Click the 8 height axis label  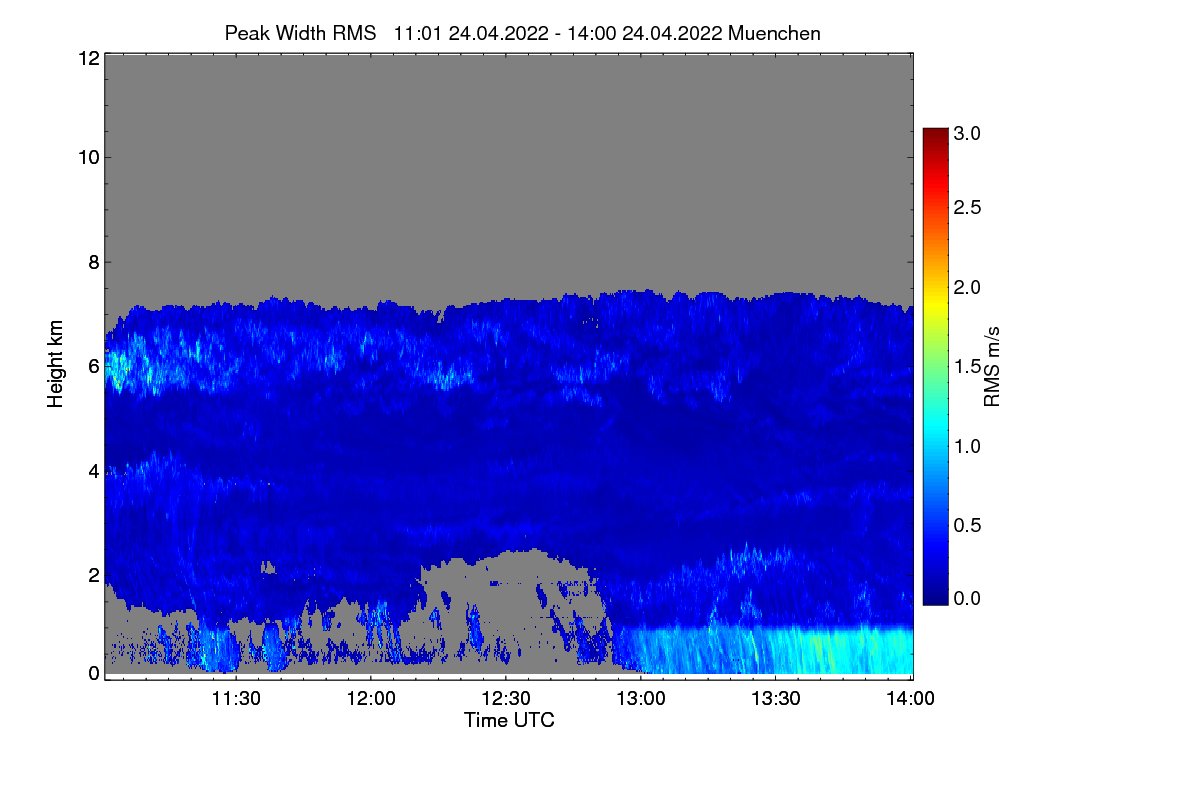(x=93, y=262)
